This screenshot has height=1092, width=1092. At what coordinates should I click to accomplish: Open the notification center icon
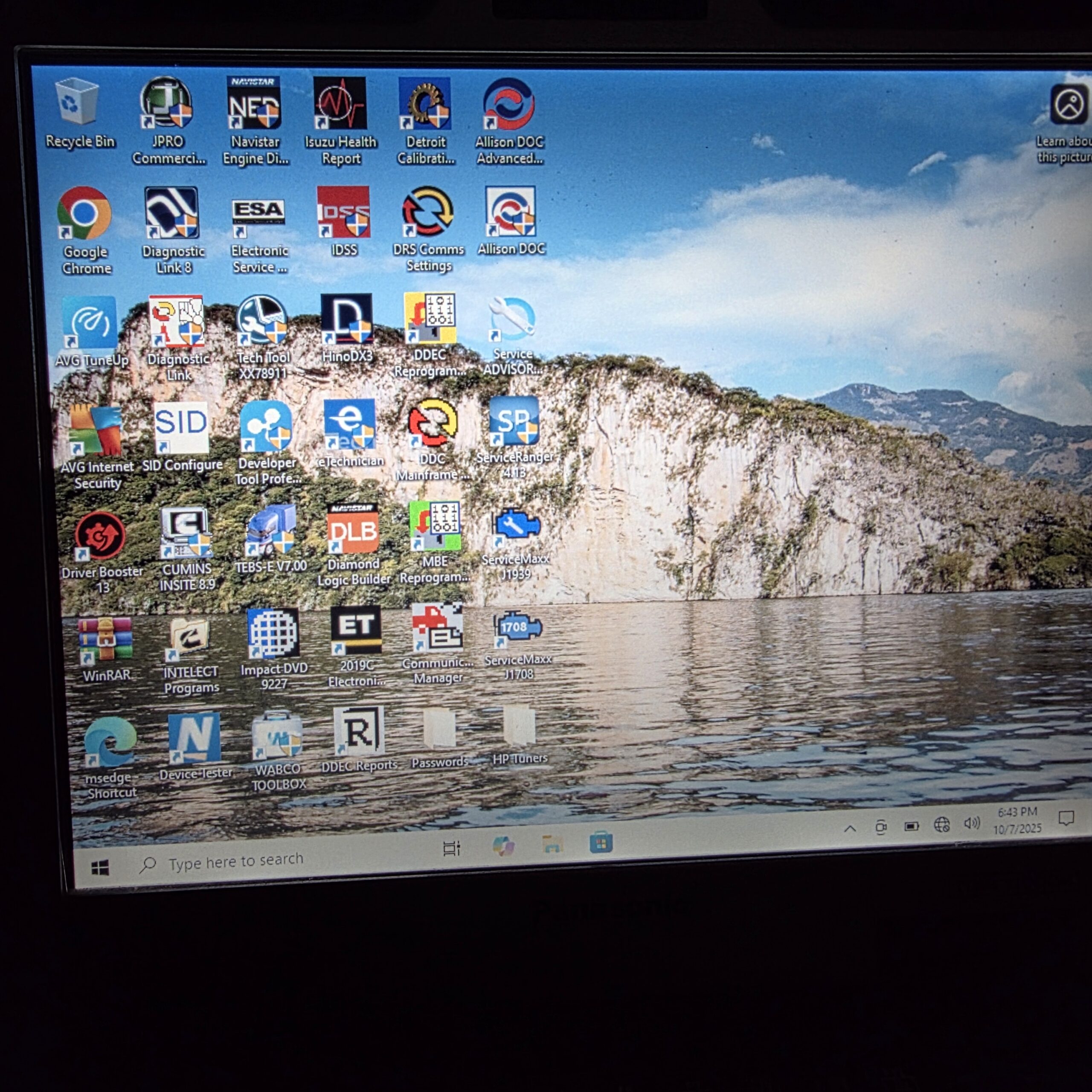point(1066,818)
